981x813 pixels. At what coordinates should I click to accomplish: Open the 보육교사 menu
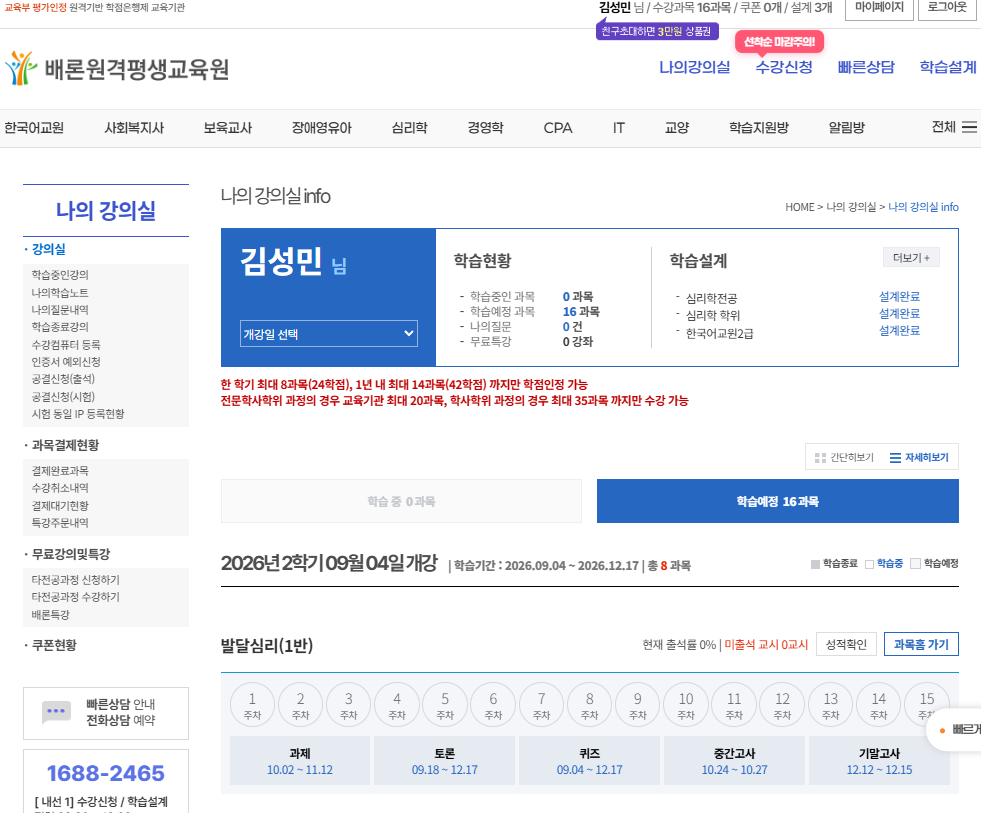pyautogui.click(x=228, y=128)
